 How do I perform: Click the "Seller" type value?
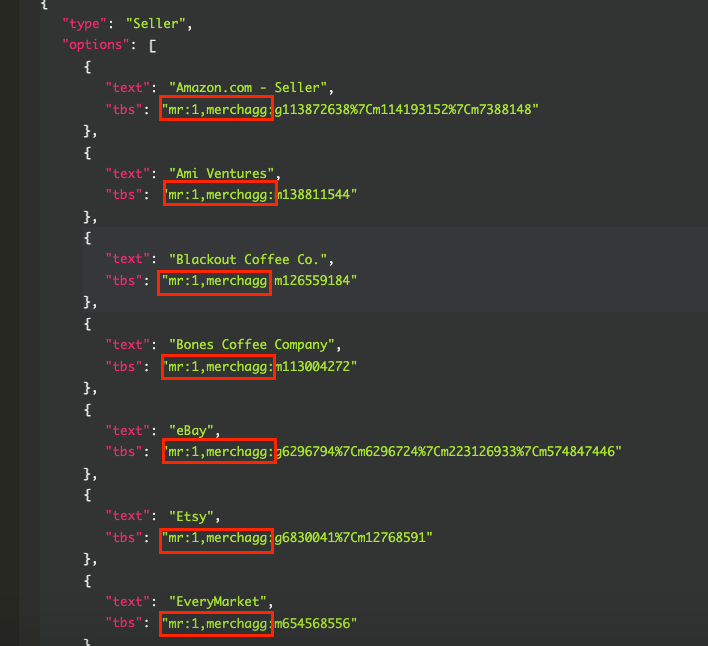point(155,23)
